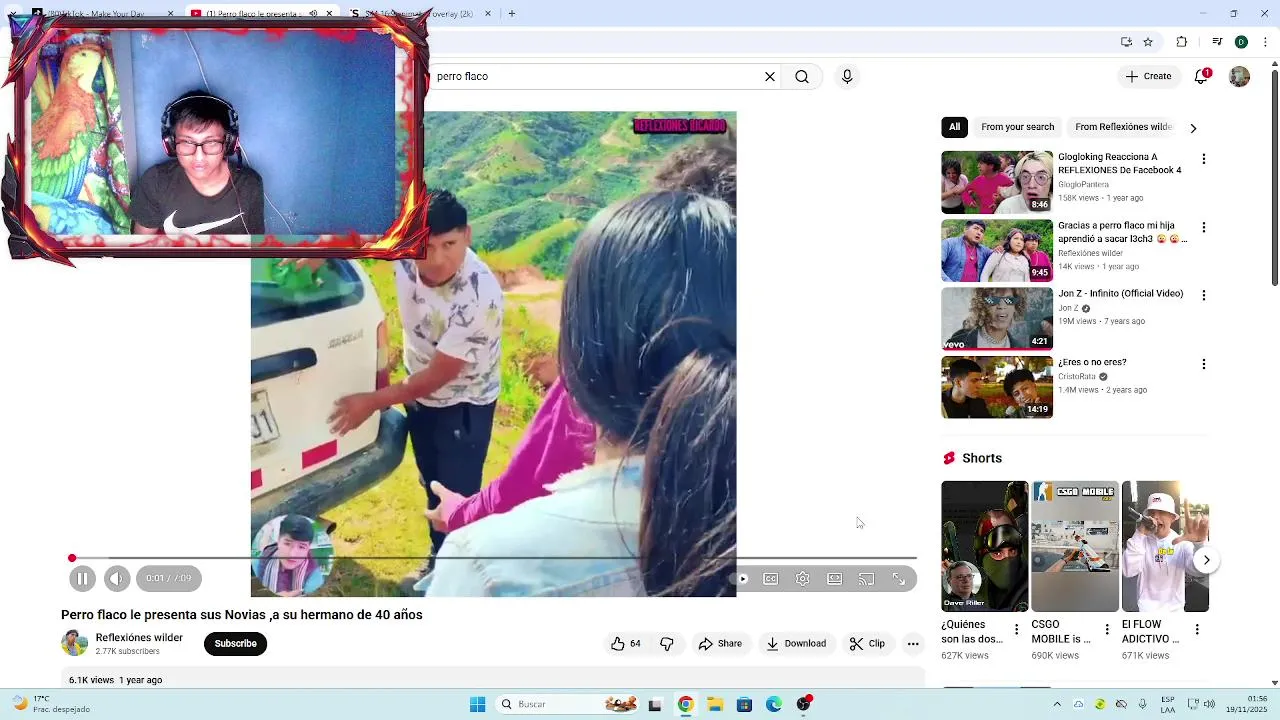The width and height of the screenshot is (1280, 720).
Task: Open the Create menu
Action: pos(1148,76)
